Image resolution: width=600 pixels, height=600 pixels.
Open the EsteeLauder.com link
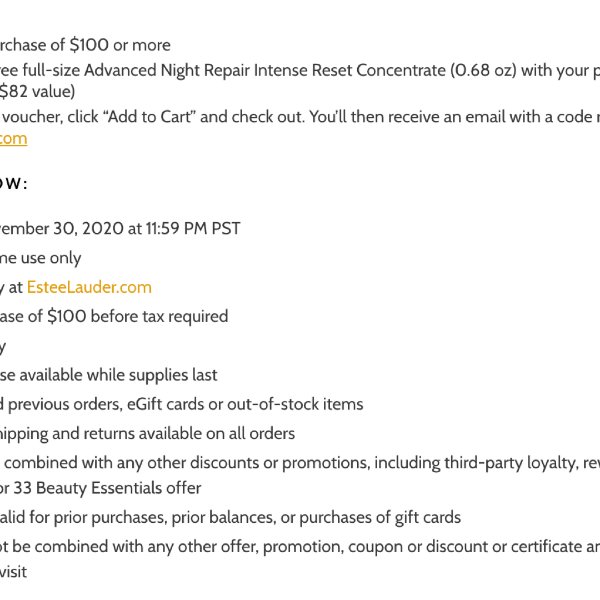89,287
